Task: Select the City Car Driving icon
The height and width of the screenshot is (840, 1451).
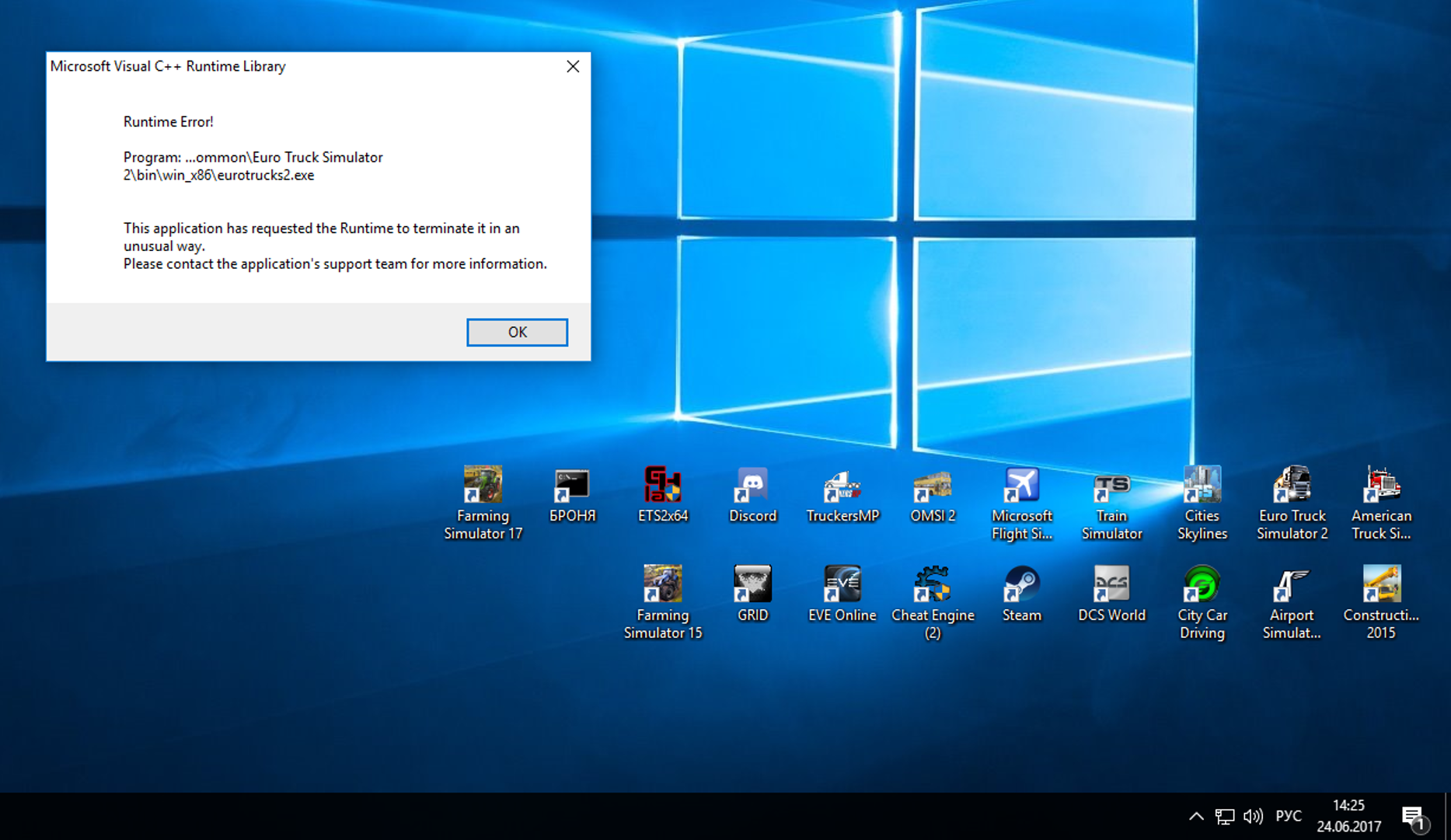Action: [1202, 602]
